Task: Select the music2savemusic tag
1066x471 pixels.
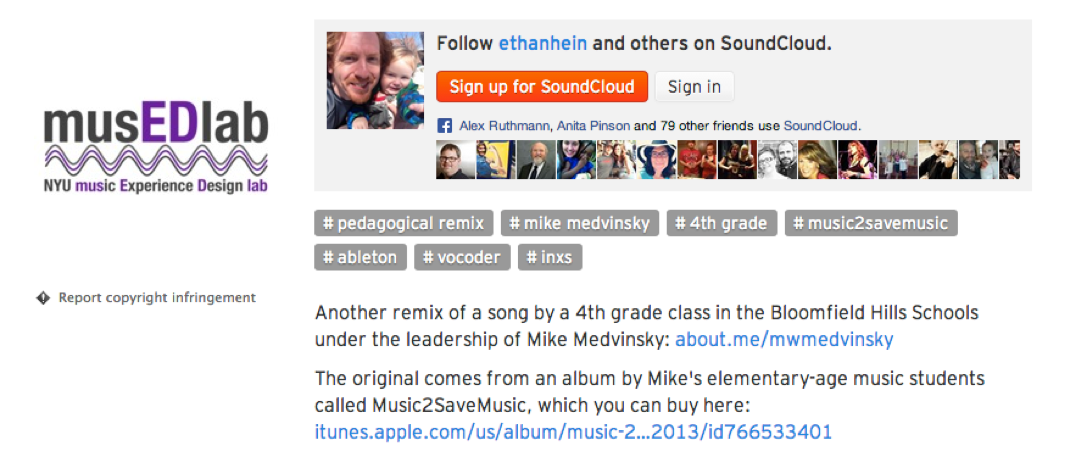Action: tap(871, 223)
